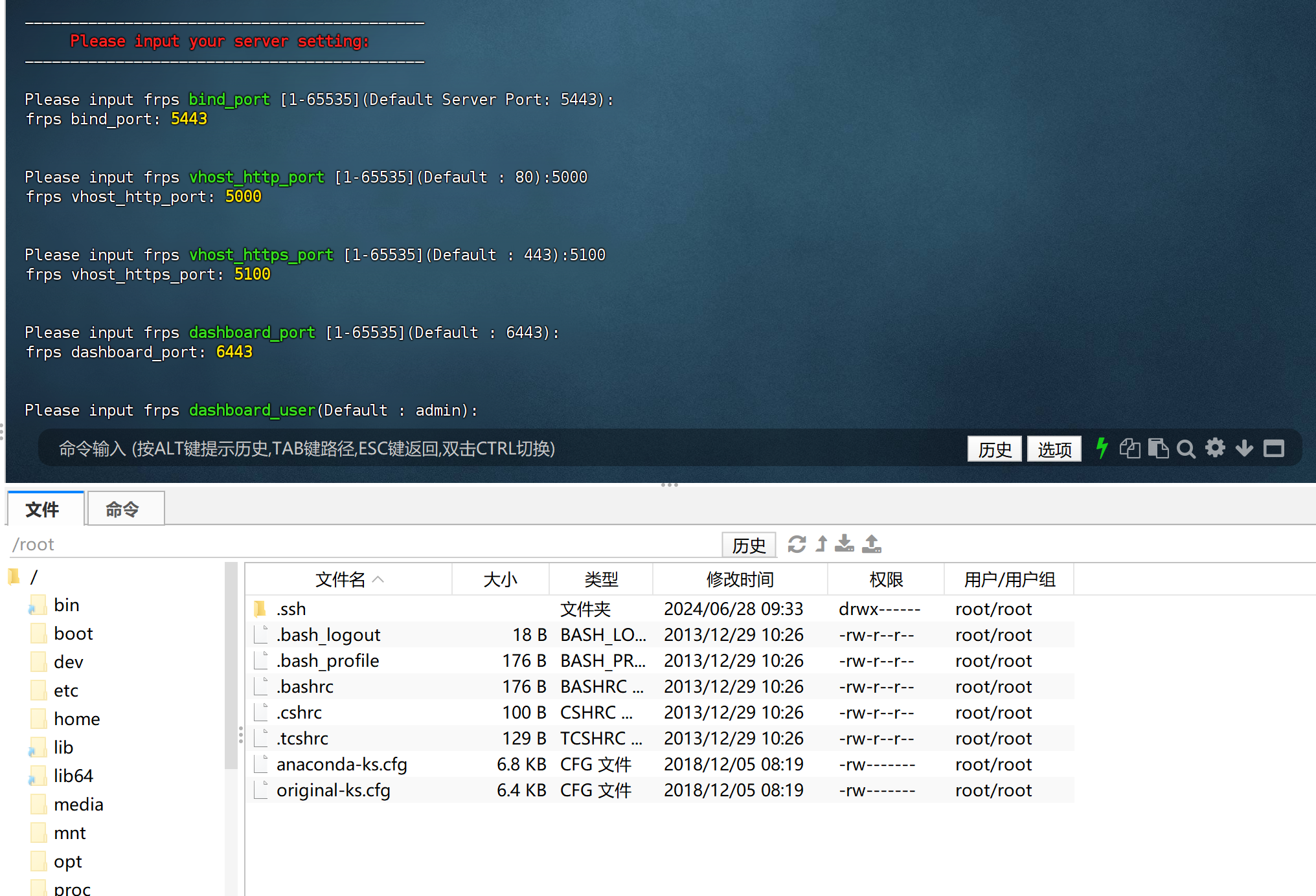Click the copy icon in command toolbar
1316x896 pixels.
pyautogui.click(x=1129, y=448)
